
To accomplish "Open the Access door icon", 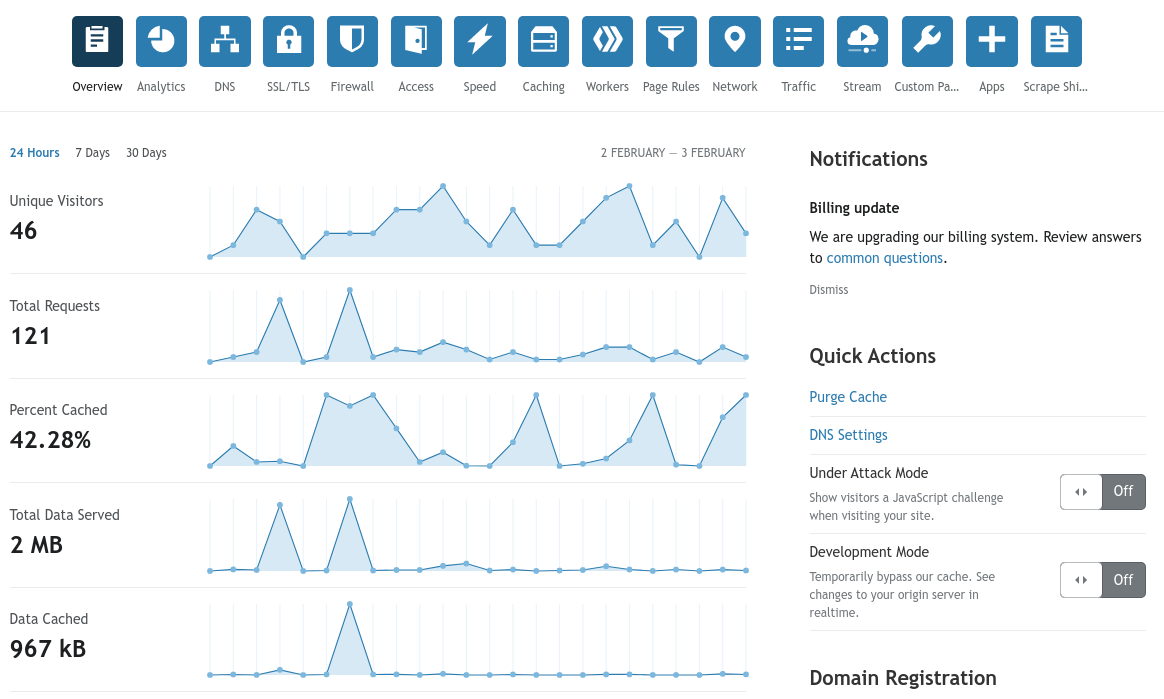I will 416,41.
